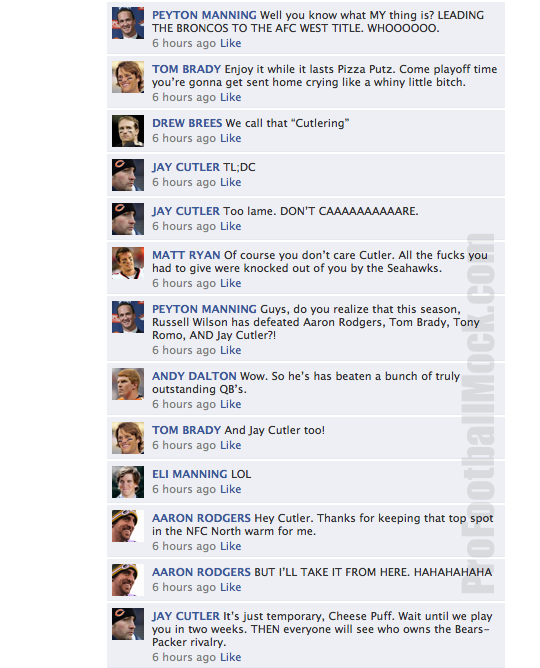Screen dimensions: 540x668
Task: Select Aaron Rodgers's avatar on the NFC North comment
Action: [x=128, y=526]
